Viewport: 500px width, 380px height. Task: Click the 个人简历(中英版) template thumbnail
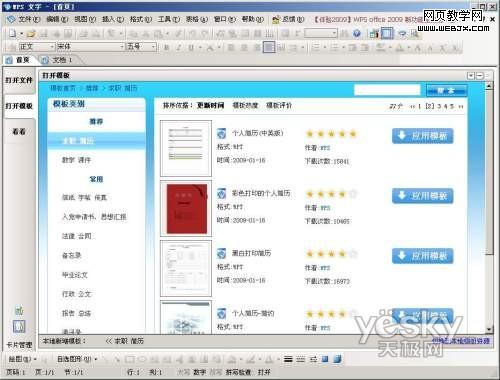pos(186,149)
